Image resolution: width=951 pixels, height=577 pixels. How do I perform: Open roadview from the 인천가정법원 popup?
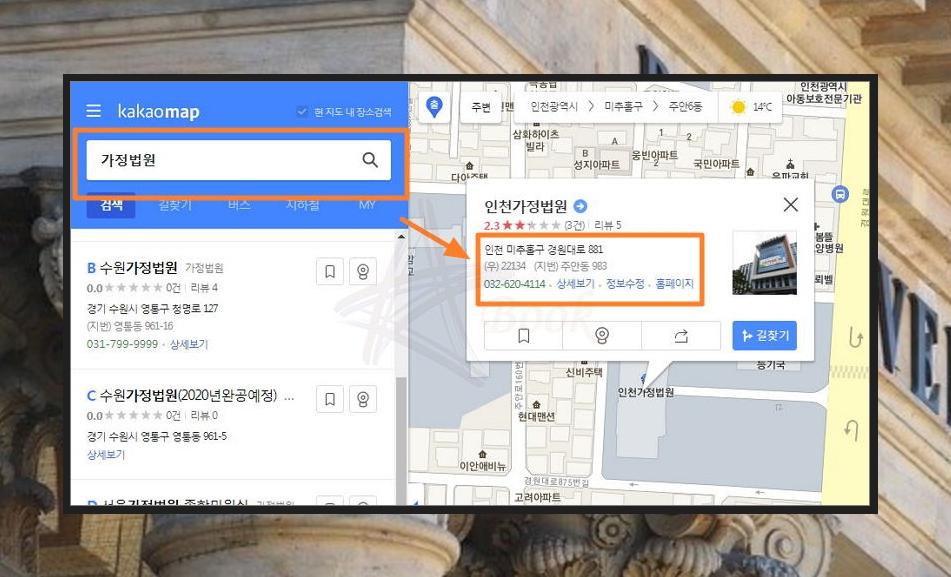point(602,336)
